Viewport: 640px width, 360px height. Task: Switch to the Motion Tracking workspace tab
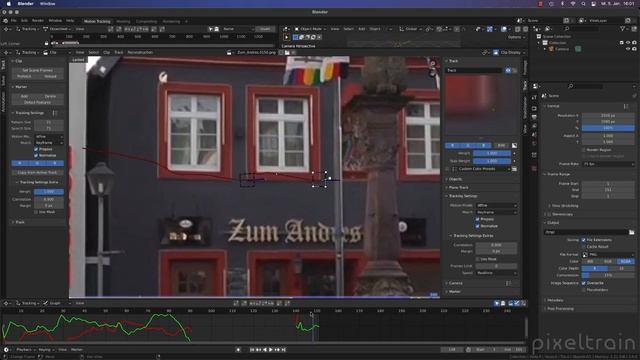tap(97, 21)
